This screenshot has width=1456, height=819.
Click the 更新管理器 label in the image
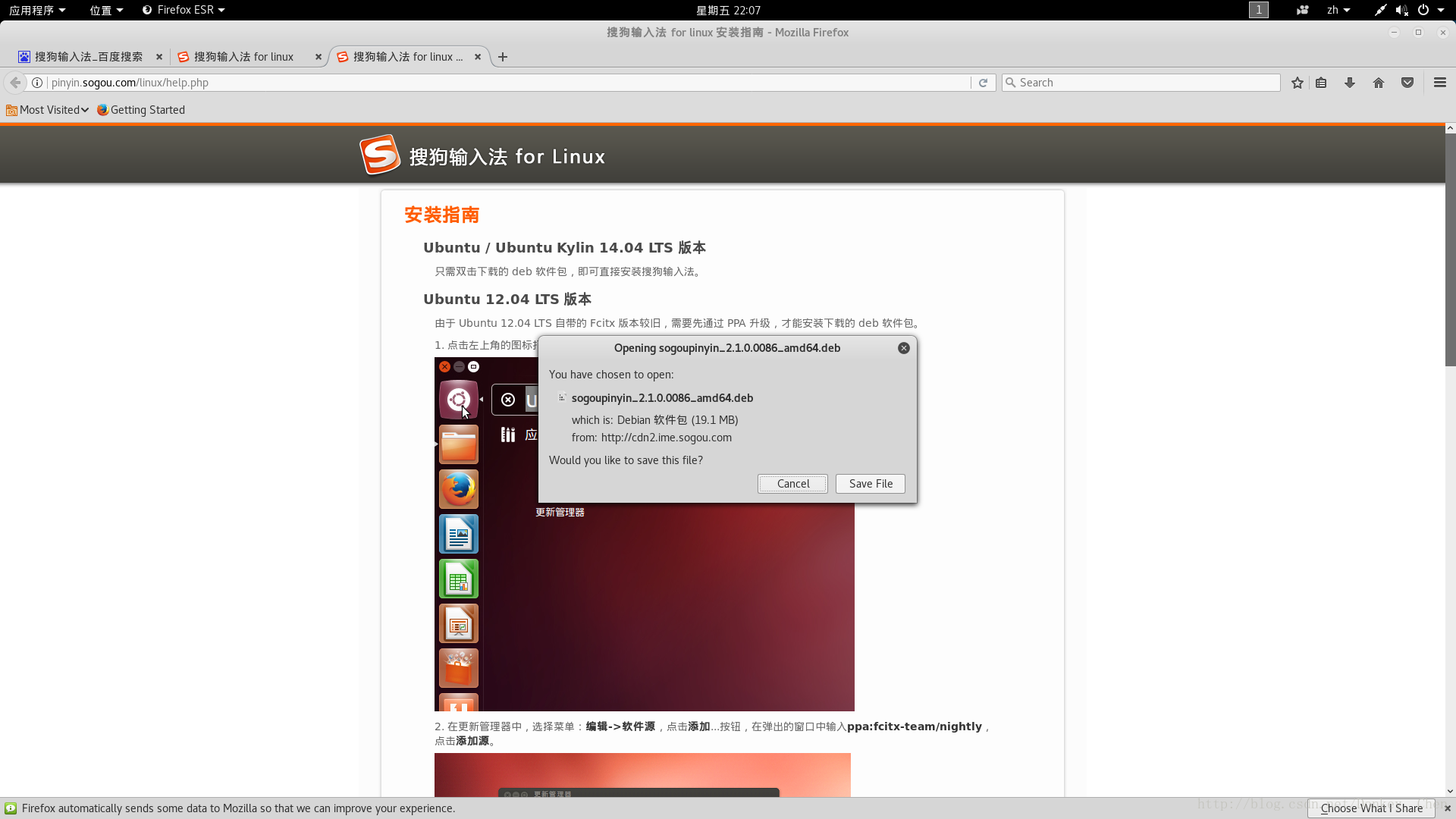(560, 513)
